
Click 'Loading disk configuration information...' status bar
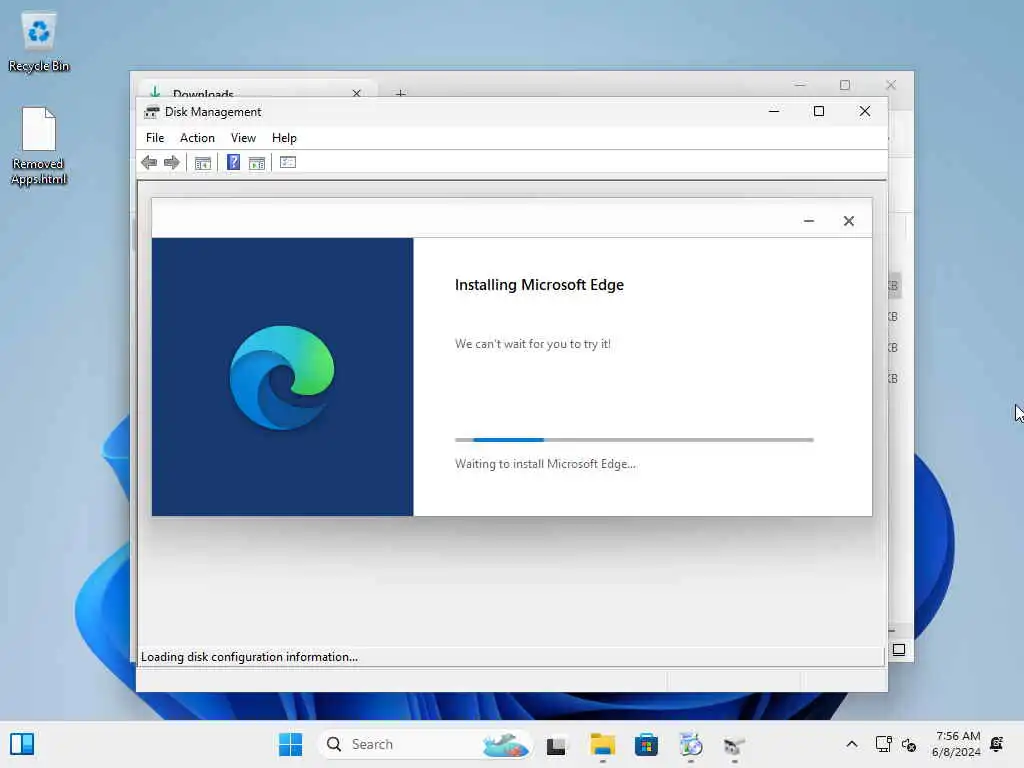(512, 657)
